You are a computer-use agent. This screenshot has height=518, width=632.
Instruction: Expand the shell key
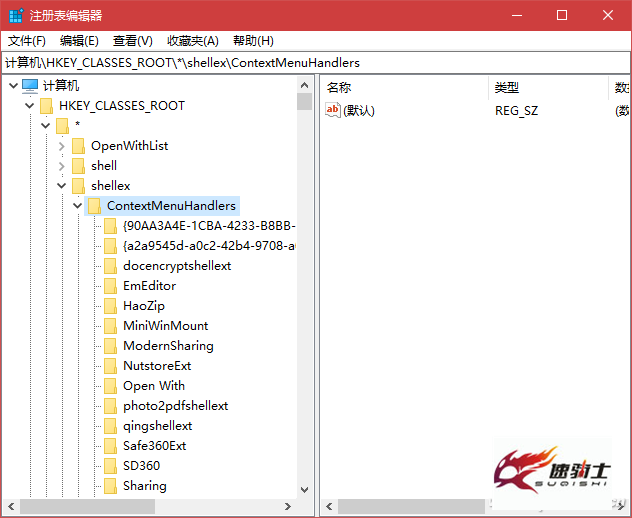[x=62, y=166]
